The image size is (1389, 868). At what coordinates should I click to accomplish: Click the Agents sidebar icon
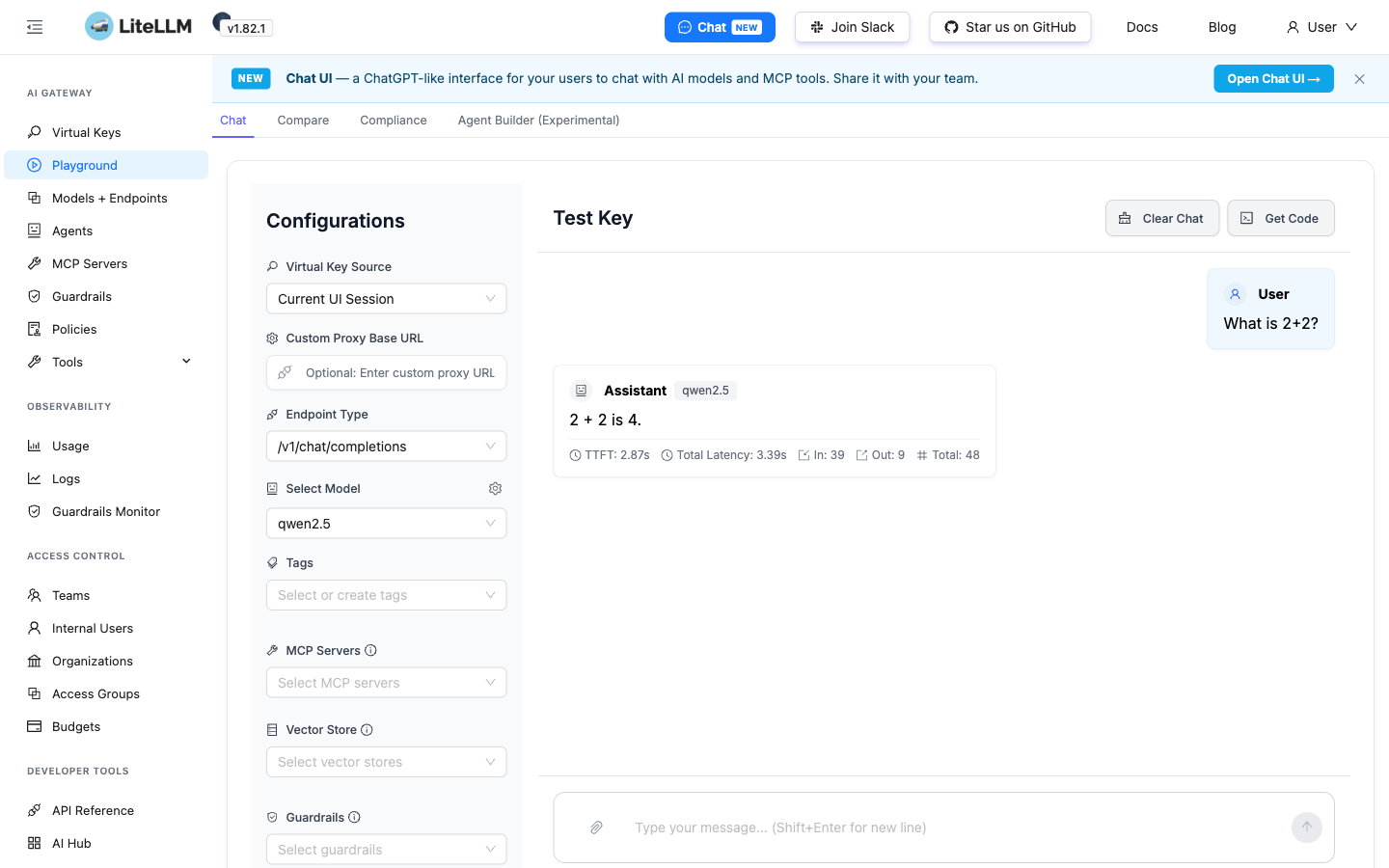point(35,231)
